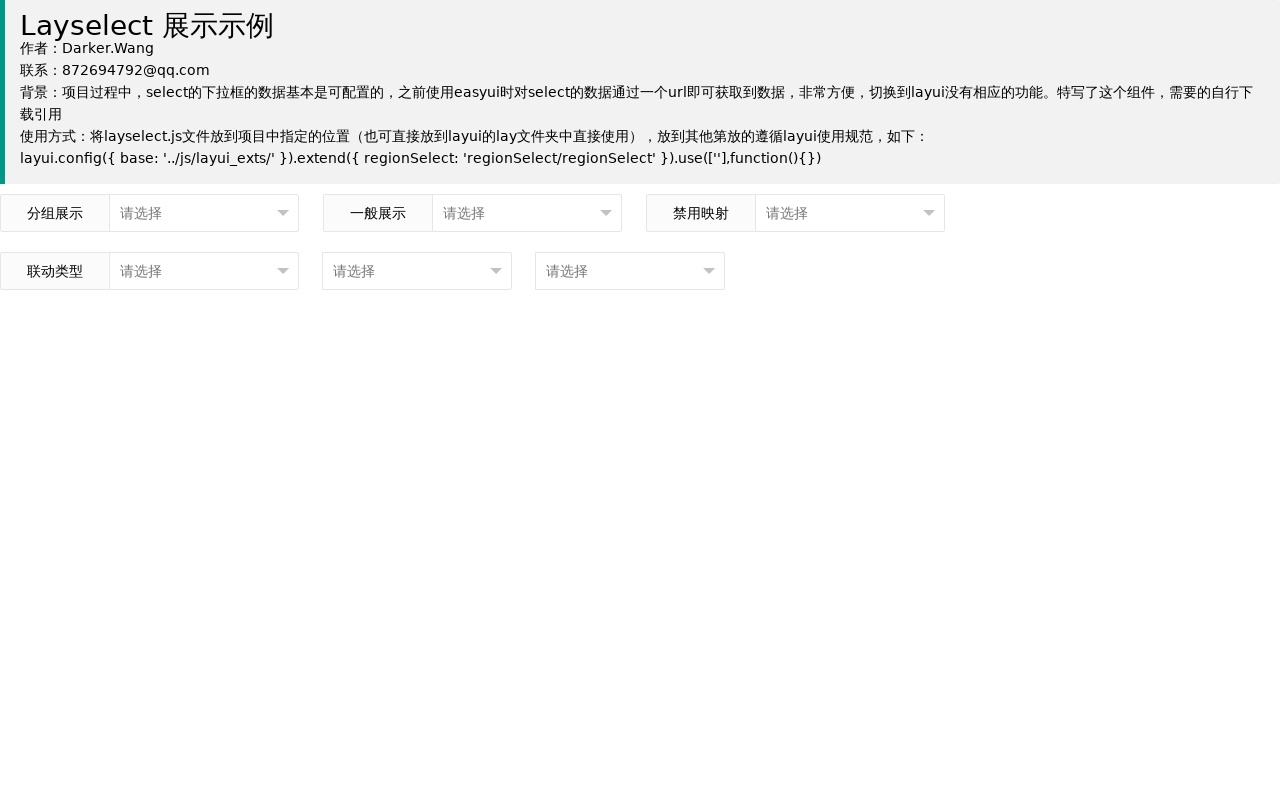Click the 禁用映射 label

point(701,213)
